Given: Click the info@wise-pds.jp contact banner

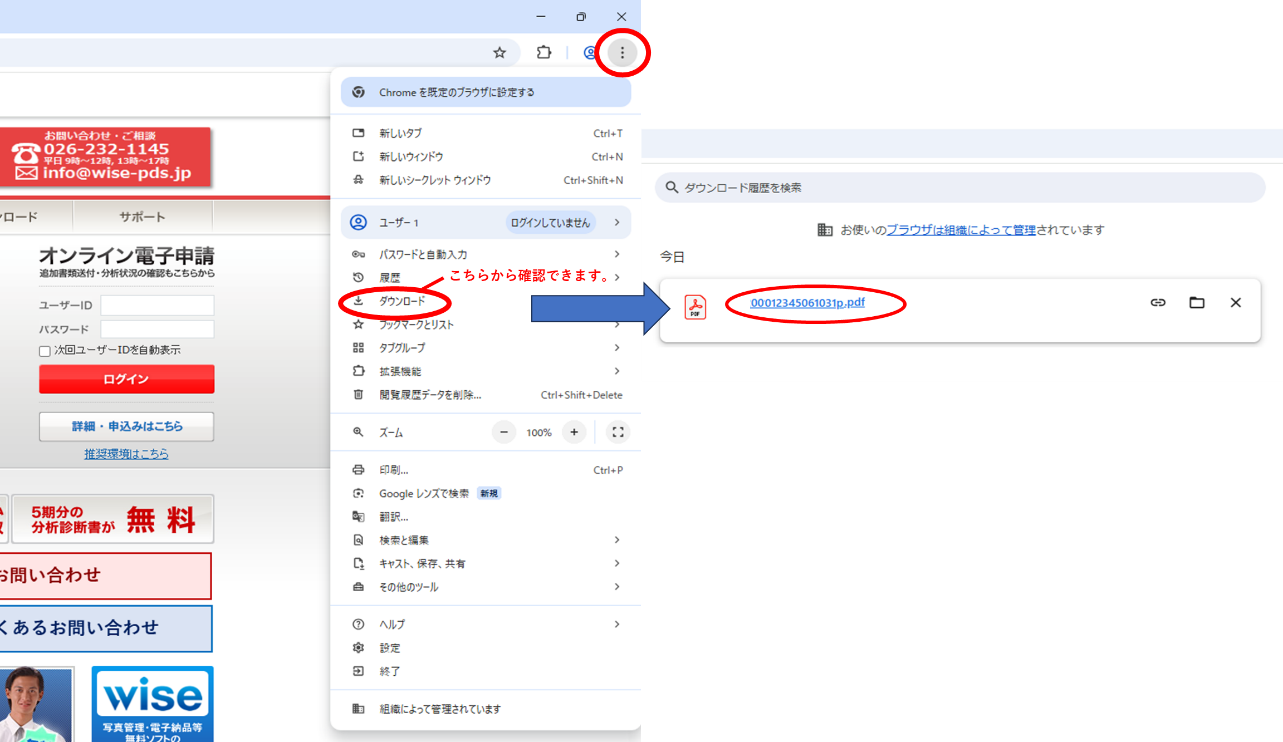Looking at the screenshot, I should pyautogui.click(x=105, y=156).
